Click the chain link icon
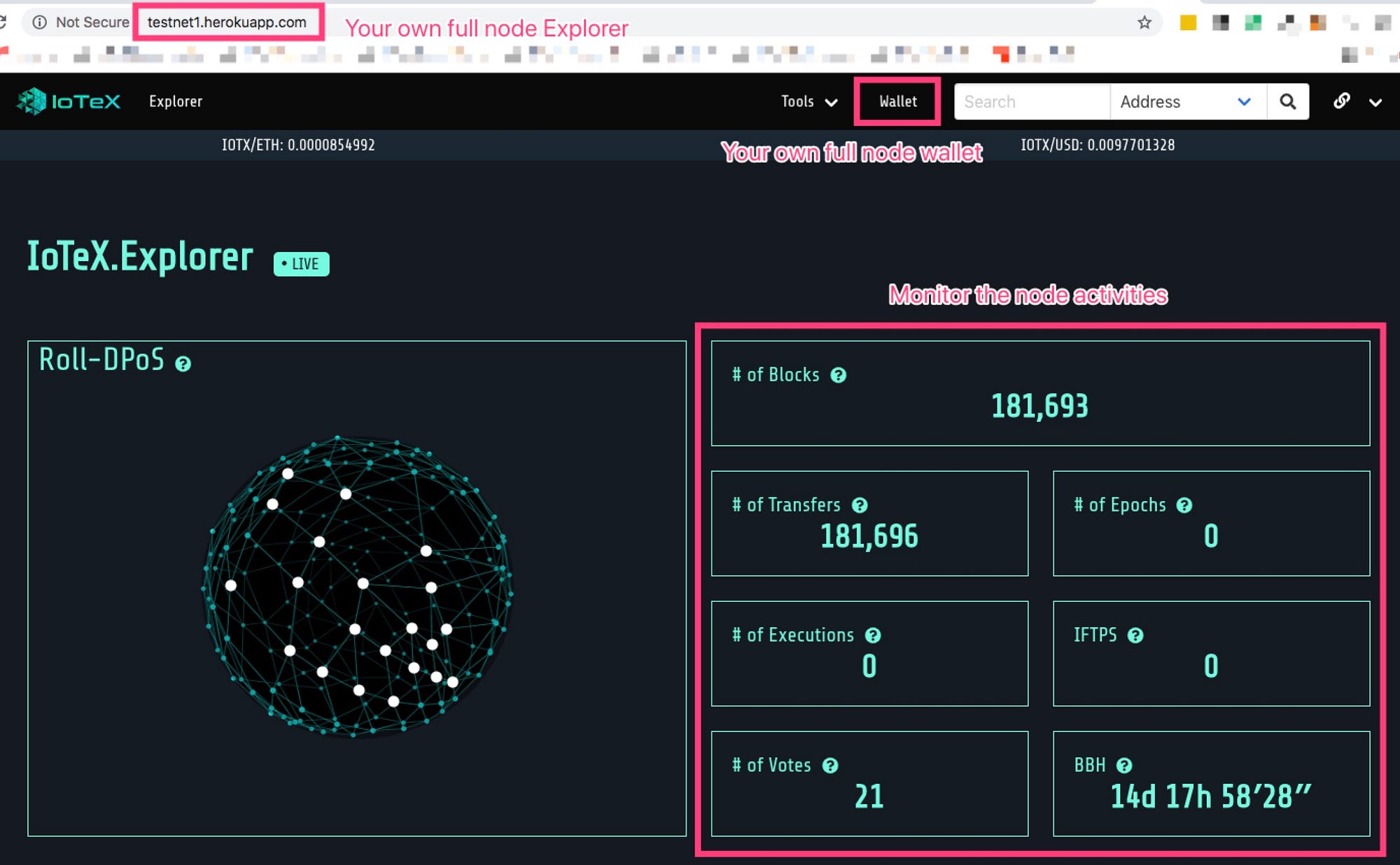The height and width of the screenshot is (865, 1400). point(1341,101)
